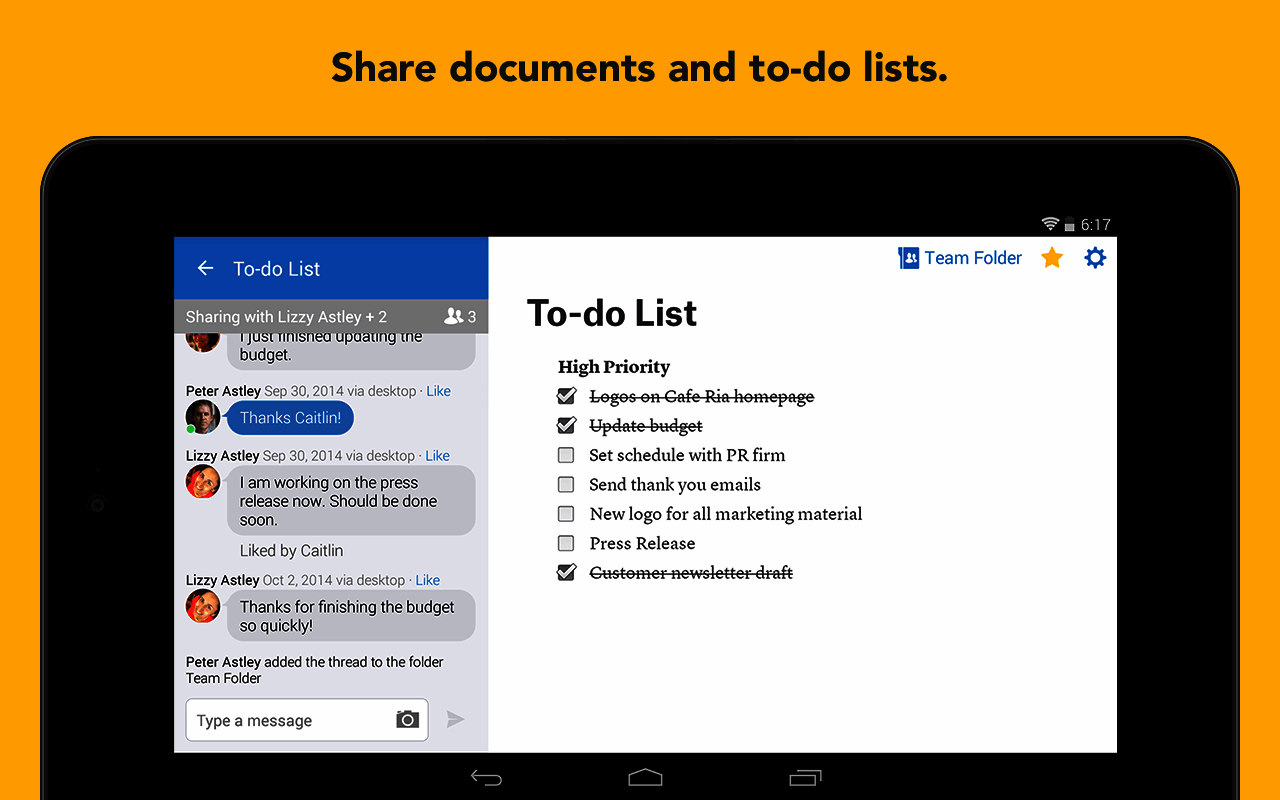
Task: Tap the send message arrow
Action: 457,719
